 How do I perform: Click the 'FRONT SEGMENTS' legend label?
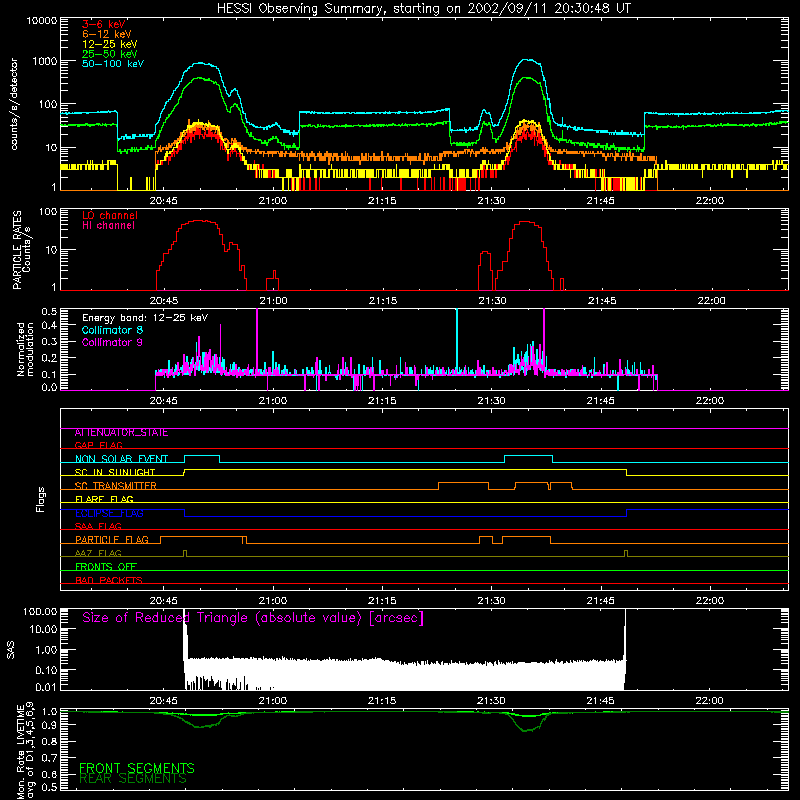[x=137, y=768]
